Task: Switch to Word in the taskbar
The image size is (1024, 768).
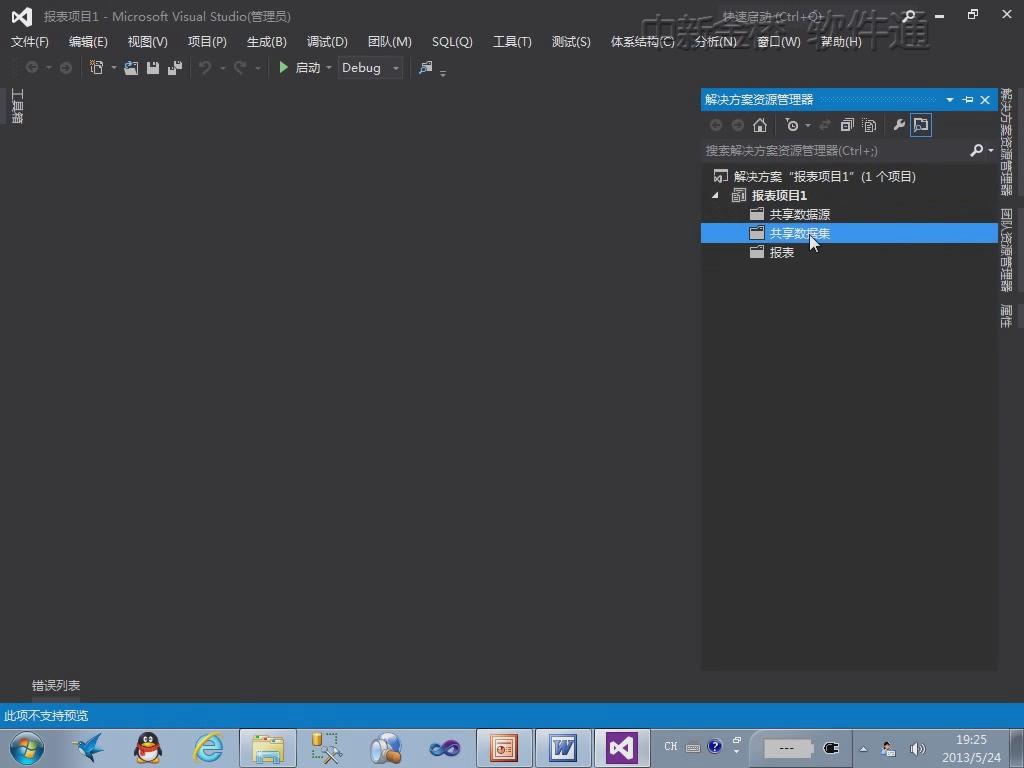Action: 563,748
